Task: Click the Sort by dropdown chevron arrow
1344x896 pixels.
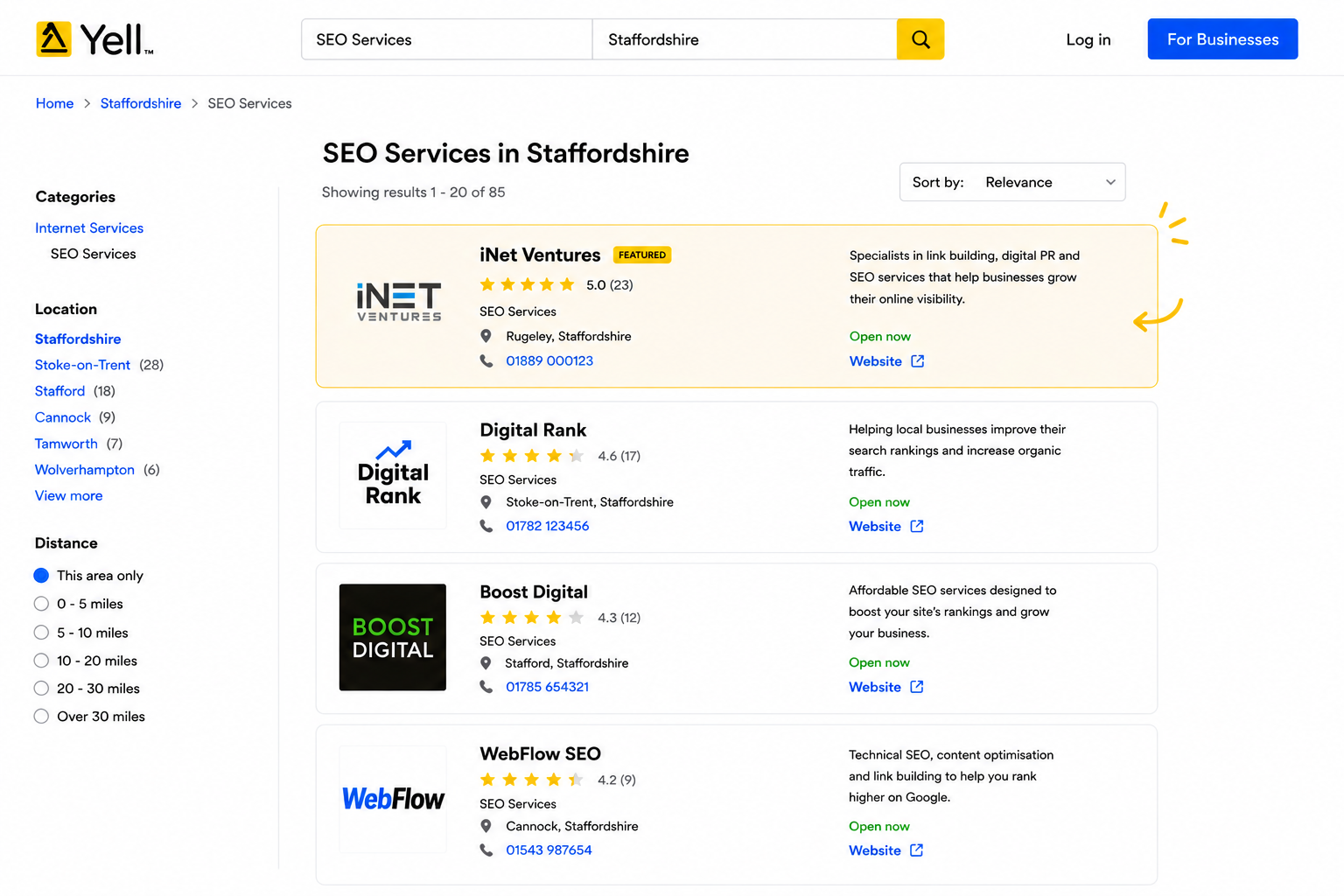Action: [x=1110, y=182]
